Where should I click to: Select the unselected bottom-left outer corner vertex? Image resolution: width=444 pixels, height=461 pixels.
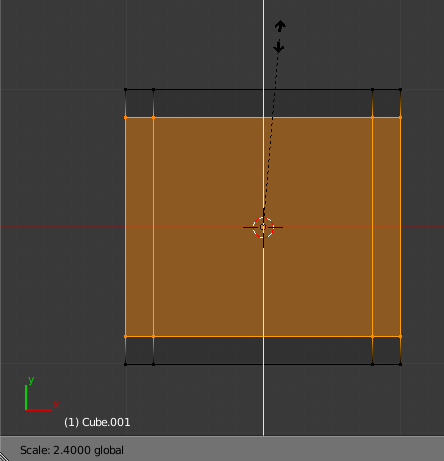click(126, 364)
